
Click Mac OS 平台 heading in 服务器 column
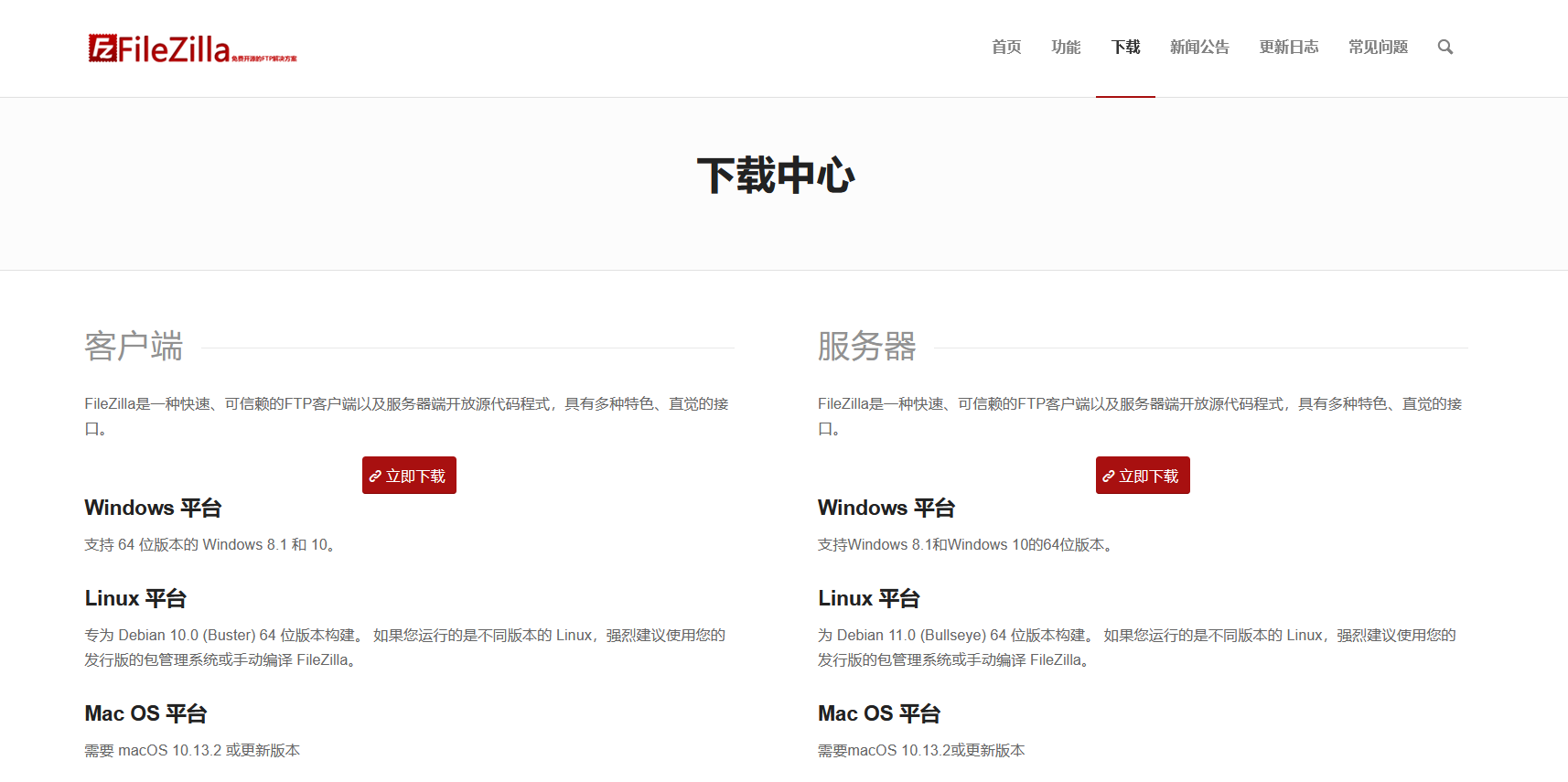[x=879, y=713]
